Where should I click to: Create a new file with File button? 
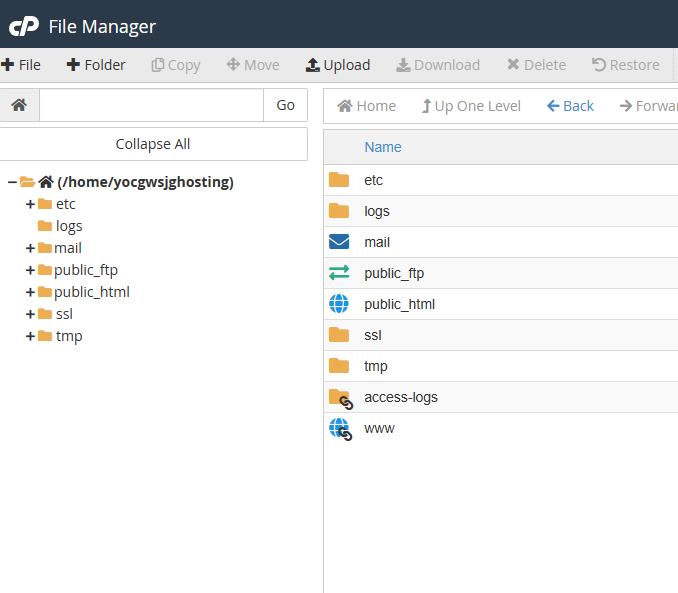coord(21,65)
